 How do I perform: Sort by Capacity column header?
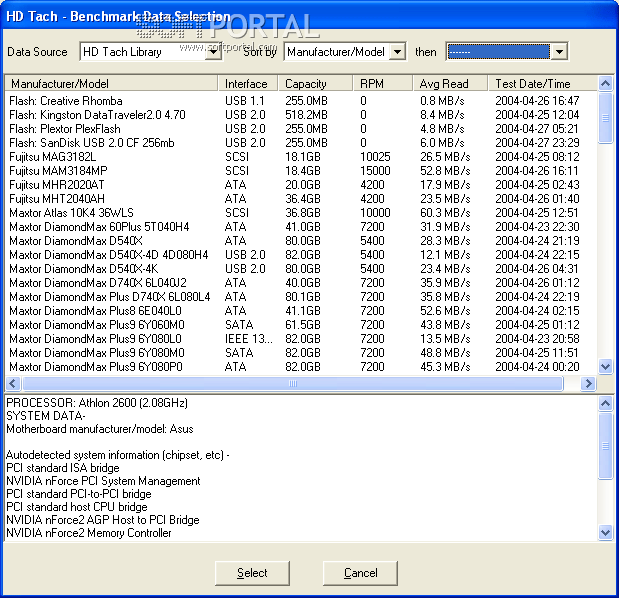point(315,84)
